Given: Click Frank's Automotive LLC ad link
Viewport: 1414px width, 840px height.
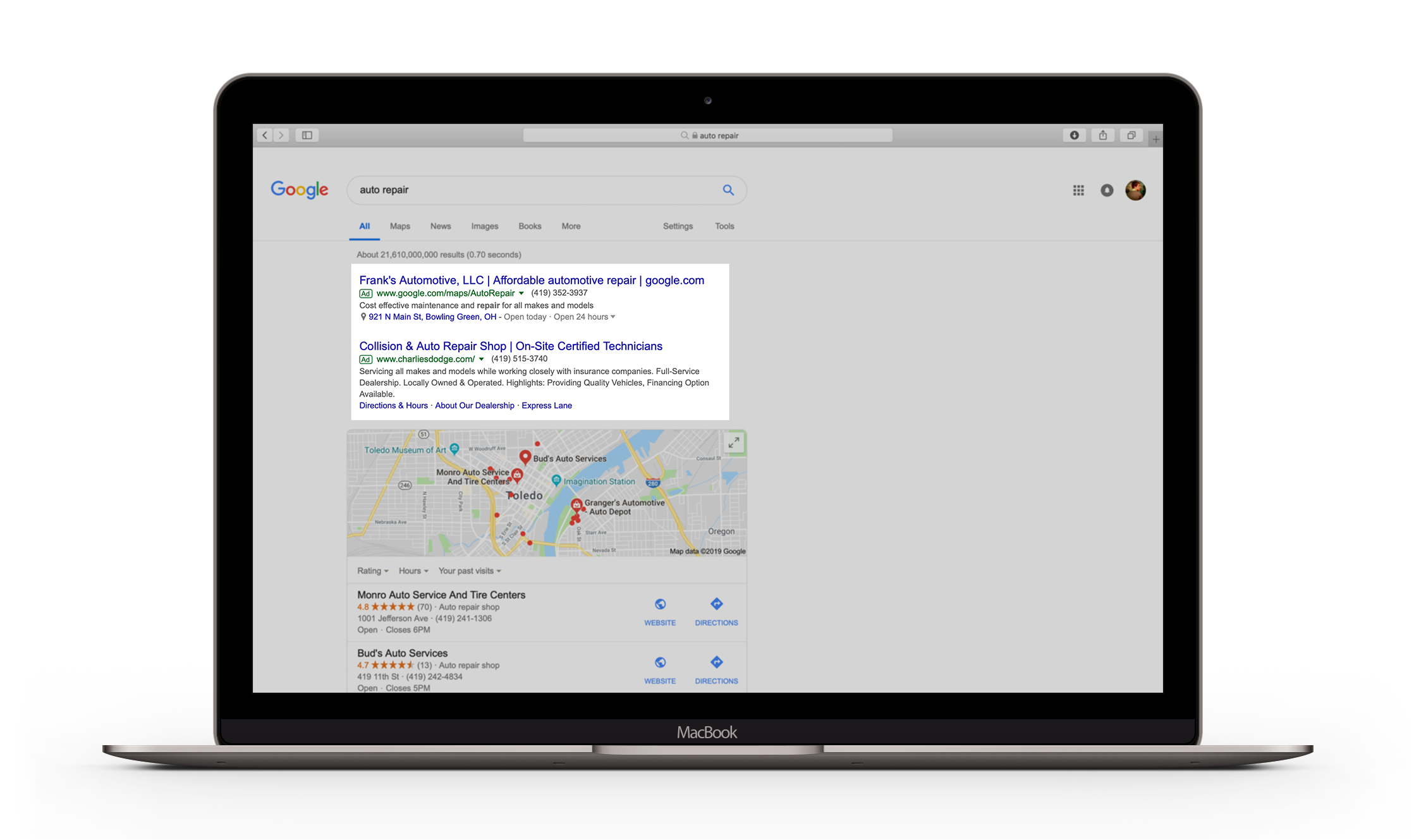Looking at the screenshot, I should tap(534, 279).
